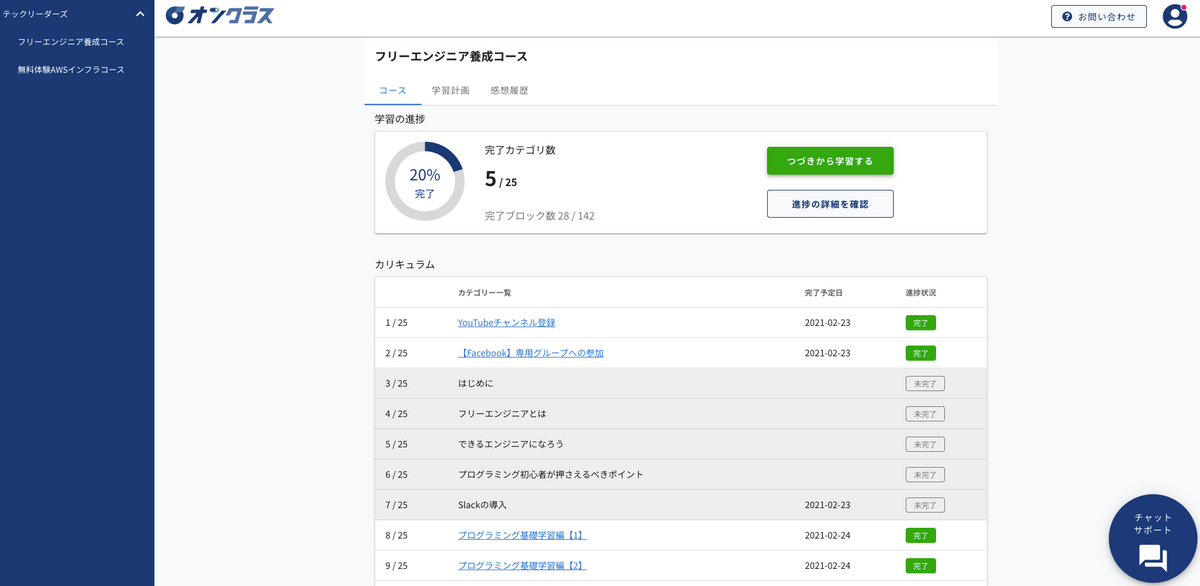Click 未完了 badge for Slackの導入
1200x586 pixels.
coord(925,505)
